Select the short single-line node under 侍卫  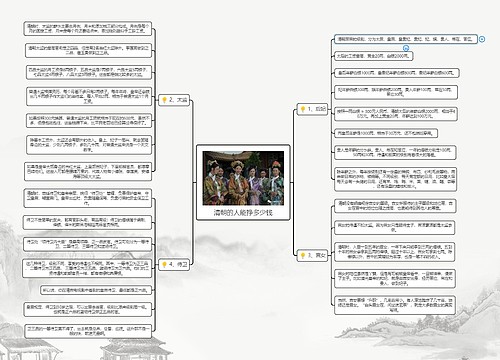point(96,290)
